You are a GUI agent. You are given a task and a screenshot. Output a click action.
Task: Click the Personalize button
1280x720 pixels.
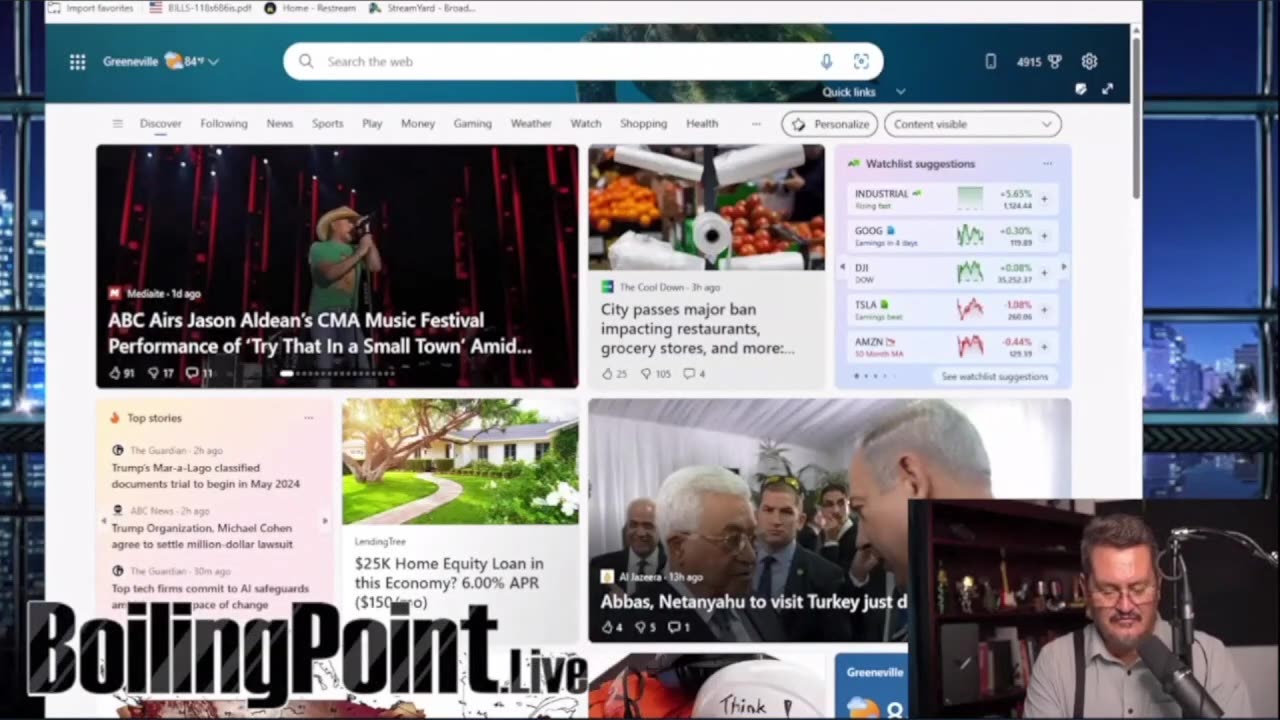point(829,124)
